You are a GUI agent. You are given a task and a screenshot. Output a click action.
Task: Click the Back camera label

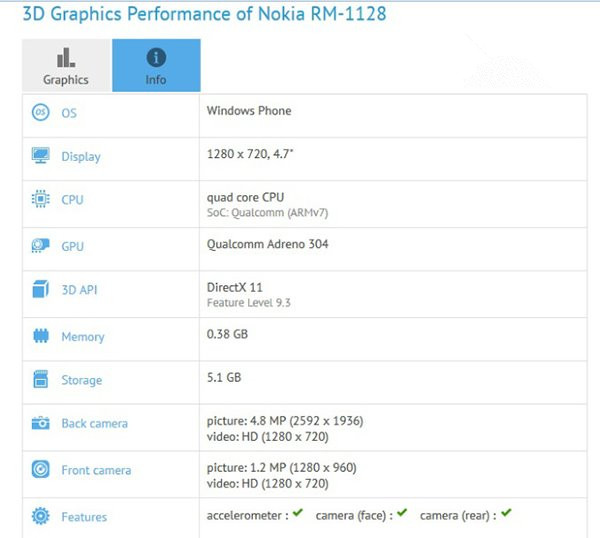94,424
